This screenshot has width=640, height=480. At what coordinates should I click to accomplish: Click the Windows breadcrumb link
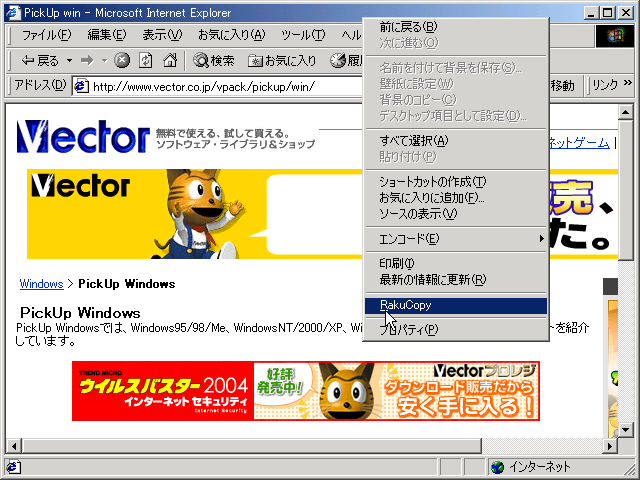pos(41,284)
